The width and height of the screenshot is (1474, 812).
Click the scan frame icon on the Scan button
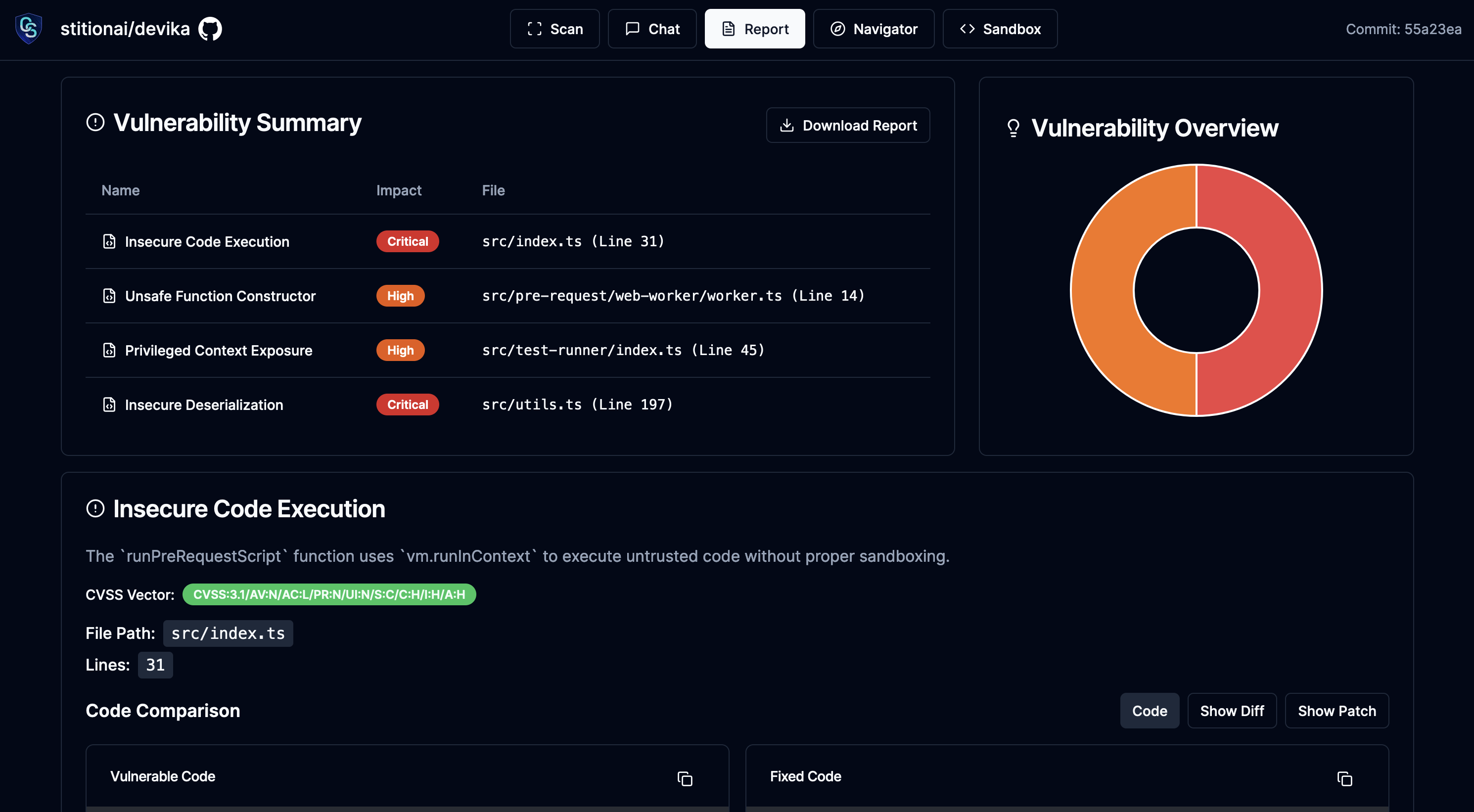click(x=533, y=29)
